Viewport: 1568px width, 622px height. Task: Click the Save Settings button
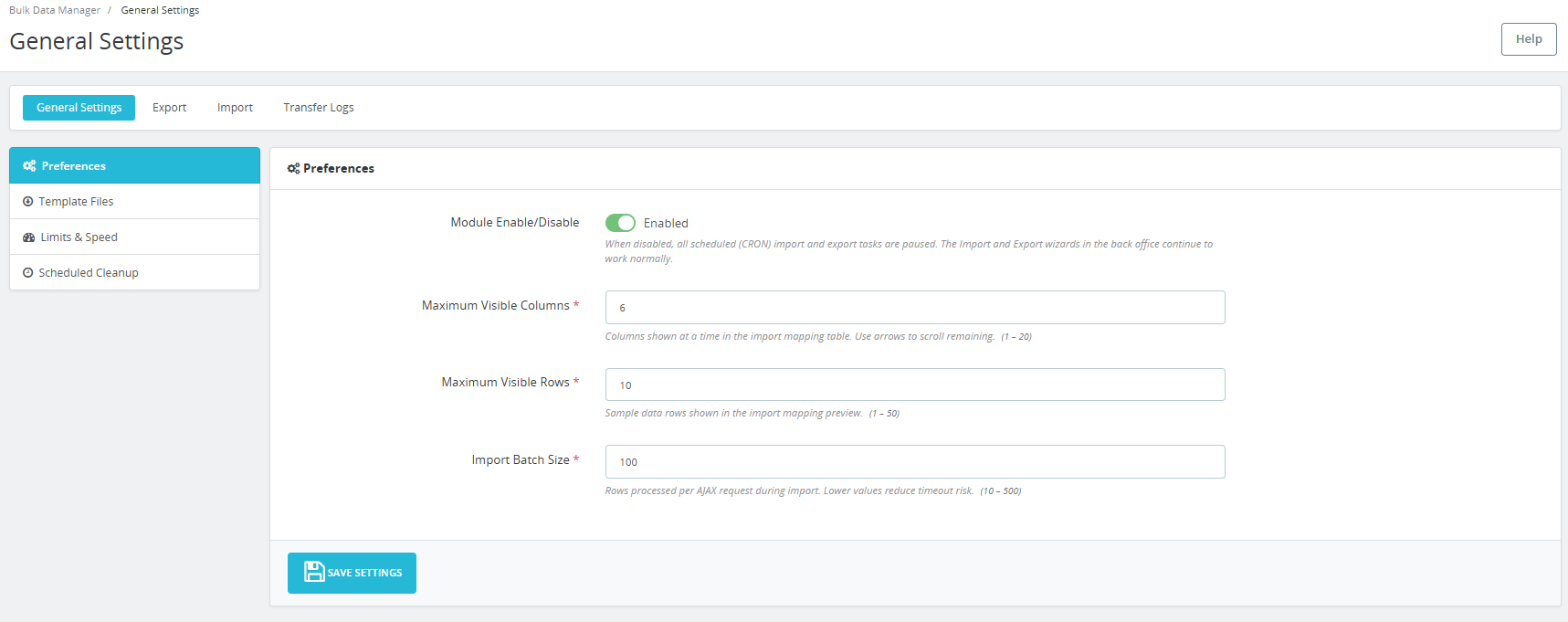tap(352, 573)
